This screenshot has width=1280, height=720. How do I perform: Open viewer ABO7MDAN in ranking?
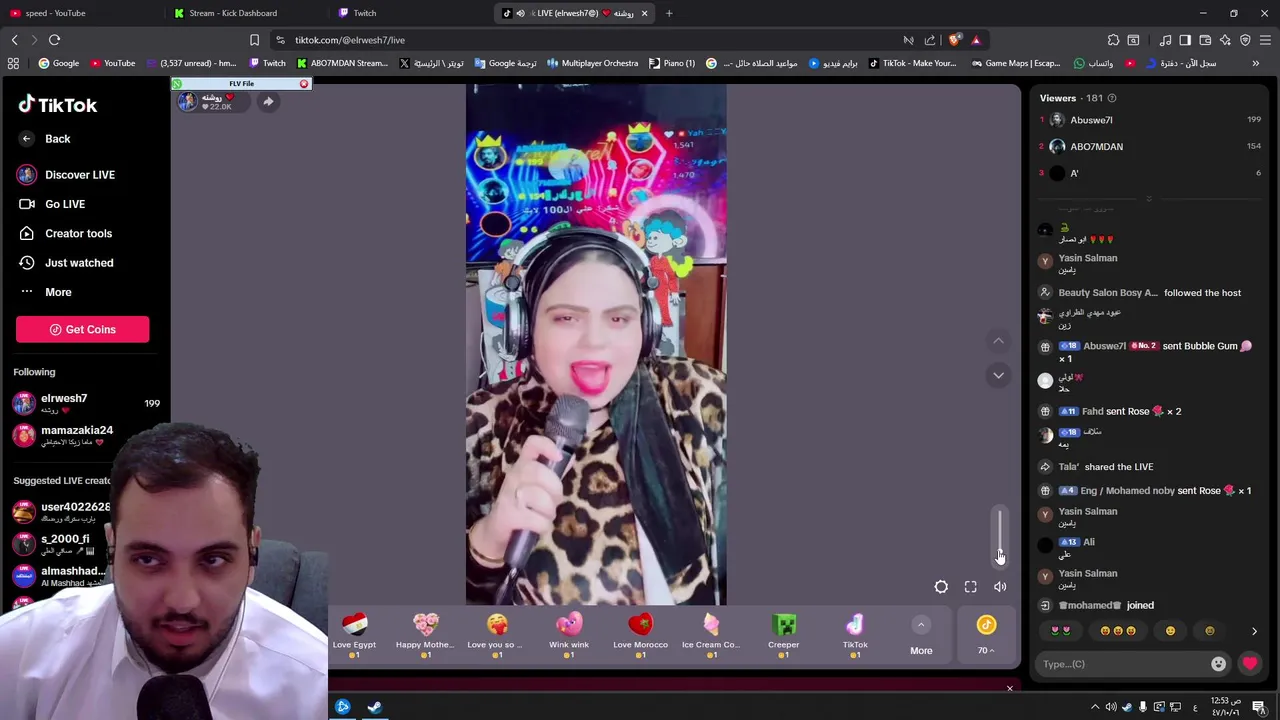[1096, 147]
